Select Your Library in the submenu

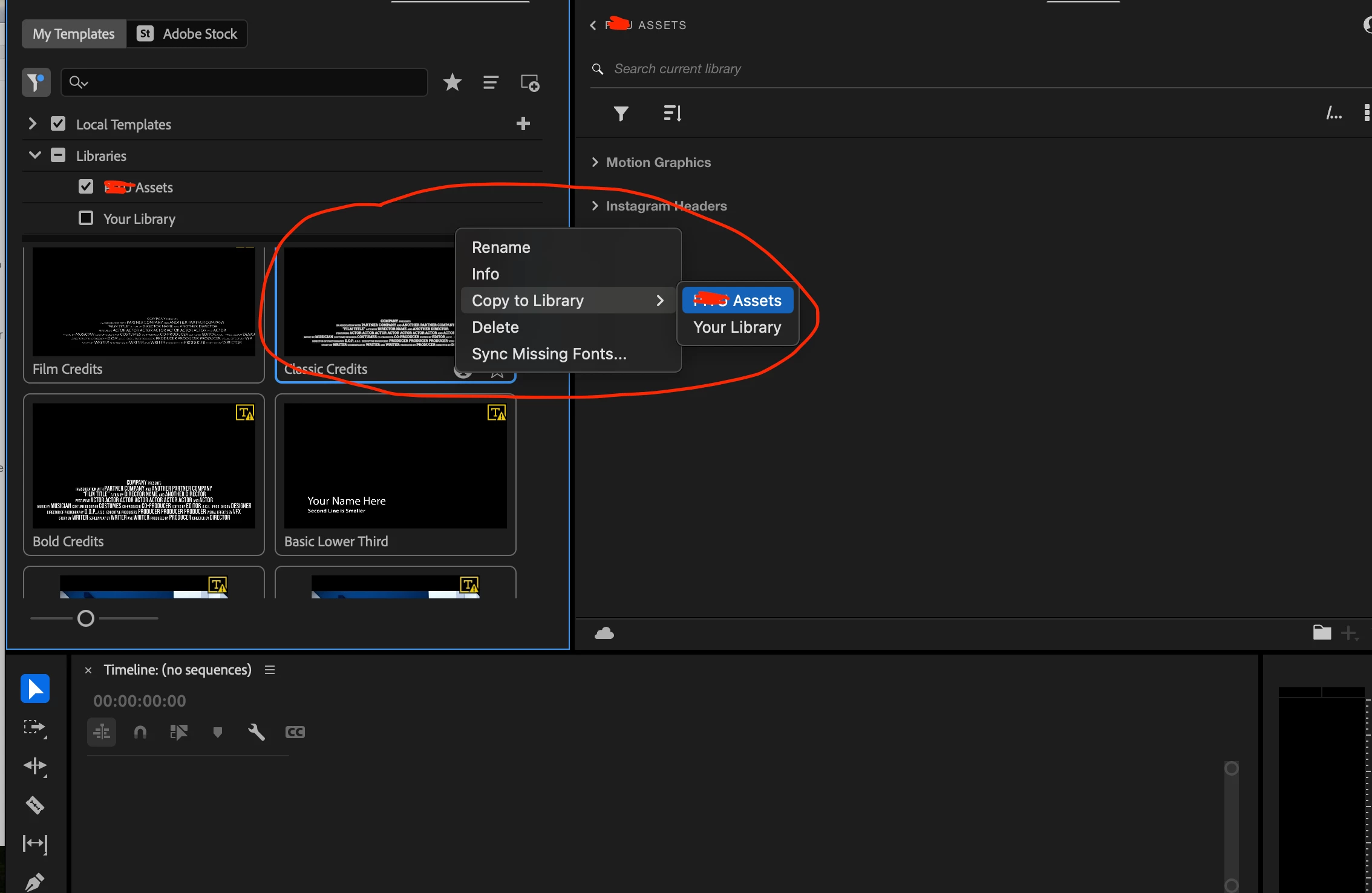(x=737, y=327)
